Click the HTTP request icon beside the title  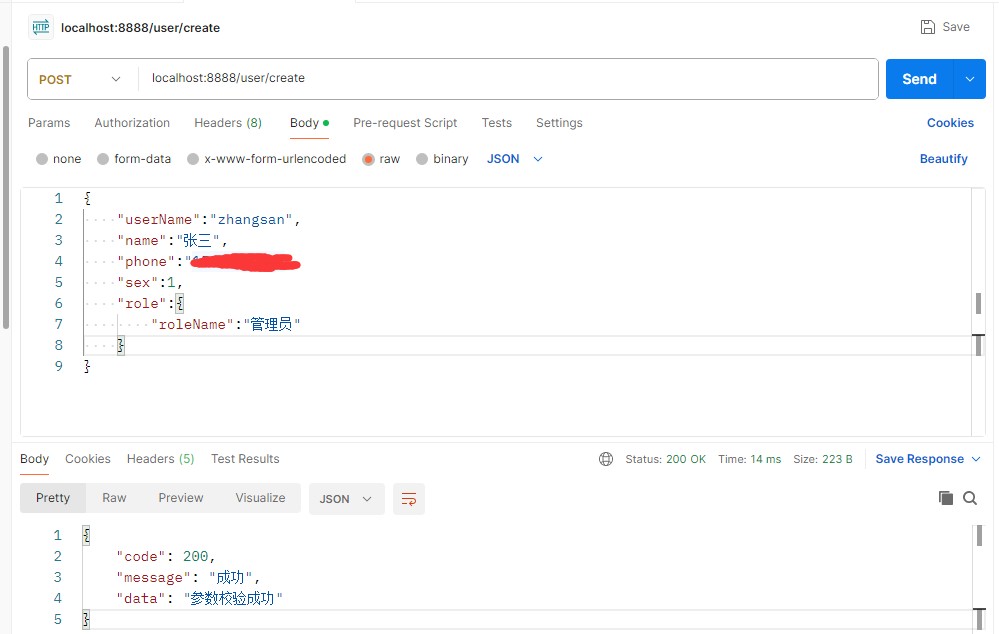41,27
